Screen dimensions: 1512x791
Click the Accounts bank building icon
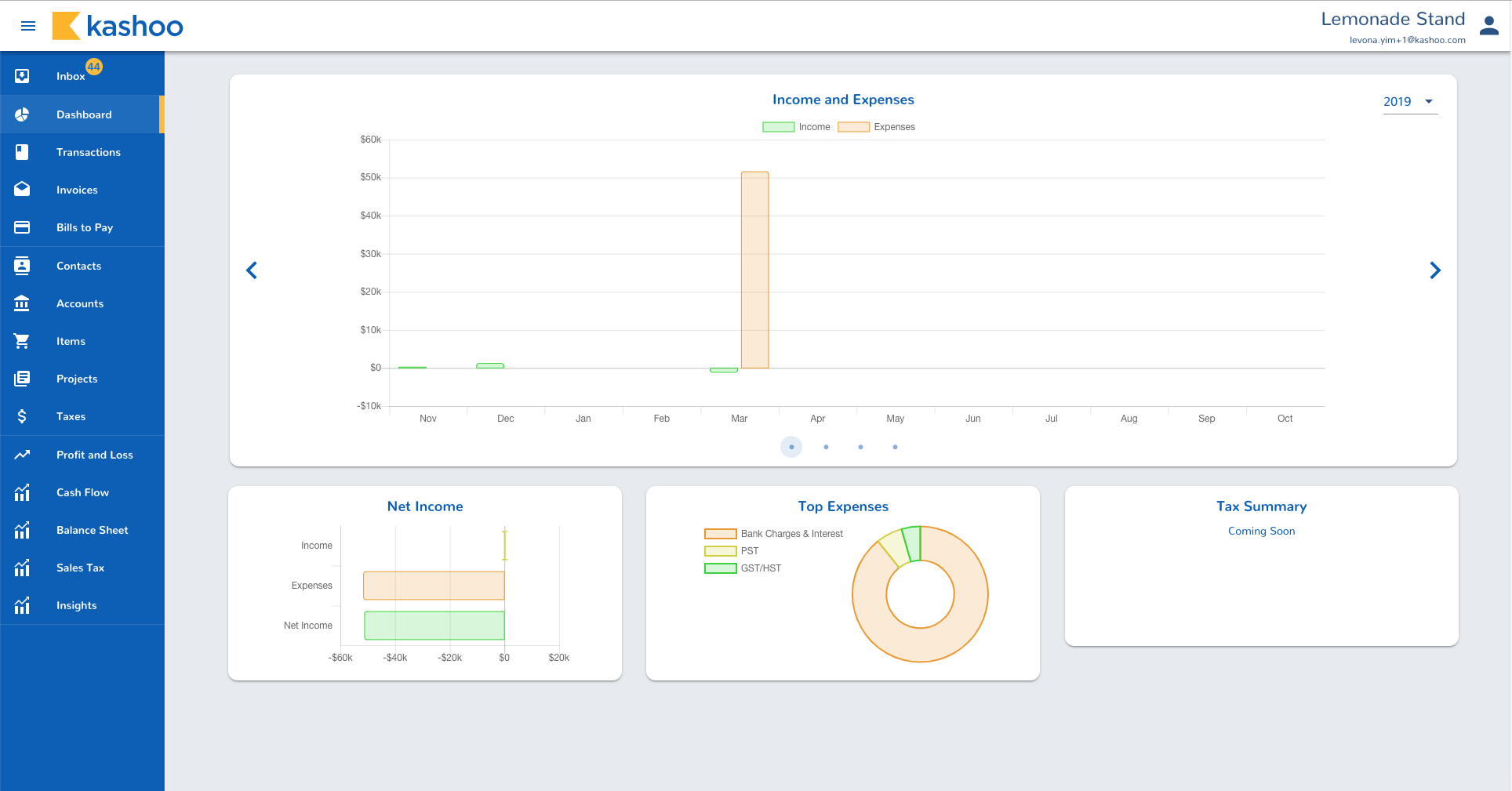(22, 303)
